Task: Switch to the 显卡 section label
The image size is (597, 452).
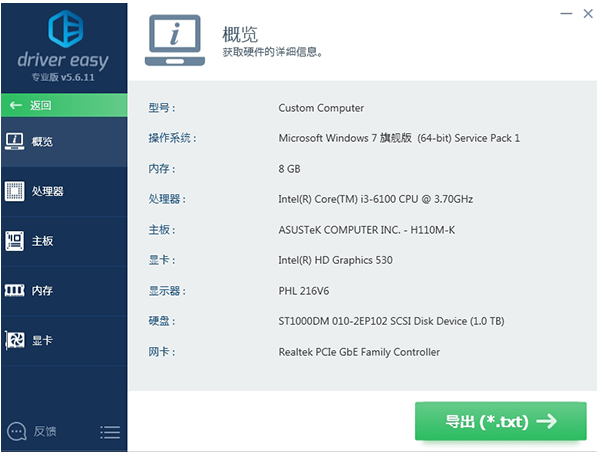Action: coord(42,340)
